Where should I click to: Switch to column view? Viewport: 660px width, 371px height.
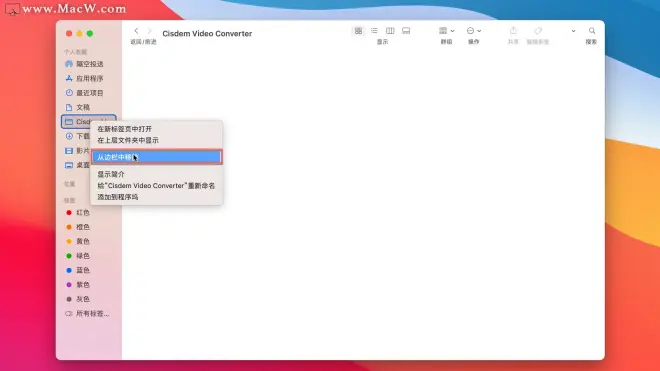390,31
